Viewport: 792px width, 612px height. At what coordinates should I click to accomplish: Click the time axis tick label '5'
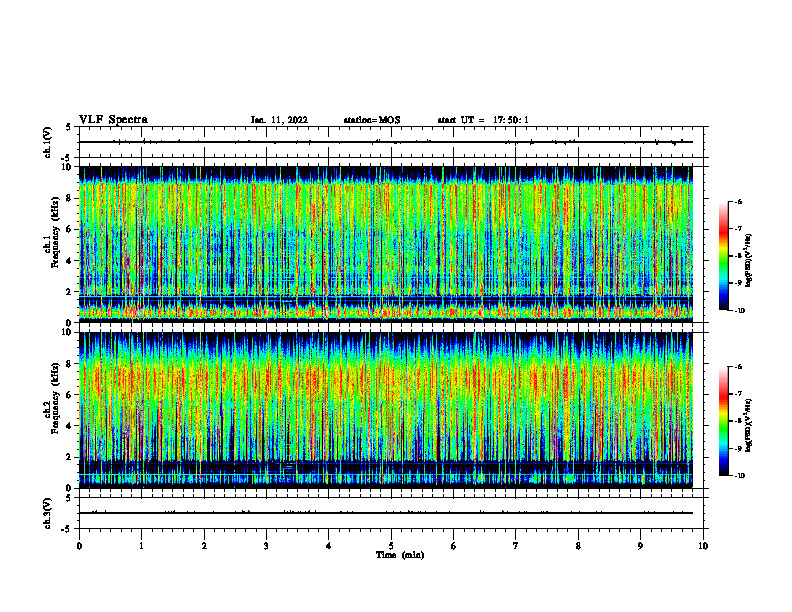tap(391, 546)
